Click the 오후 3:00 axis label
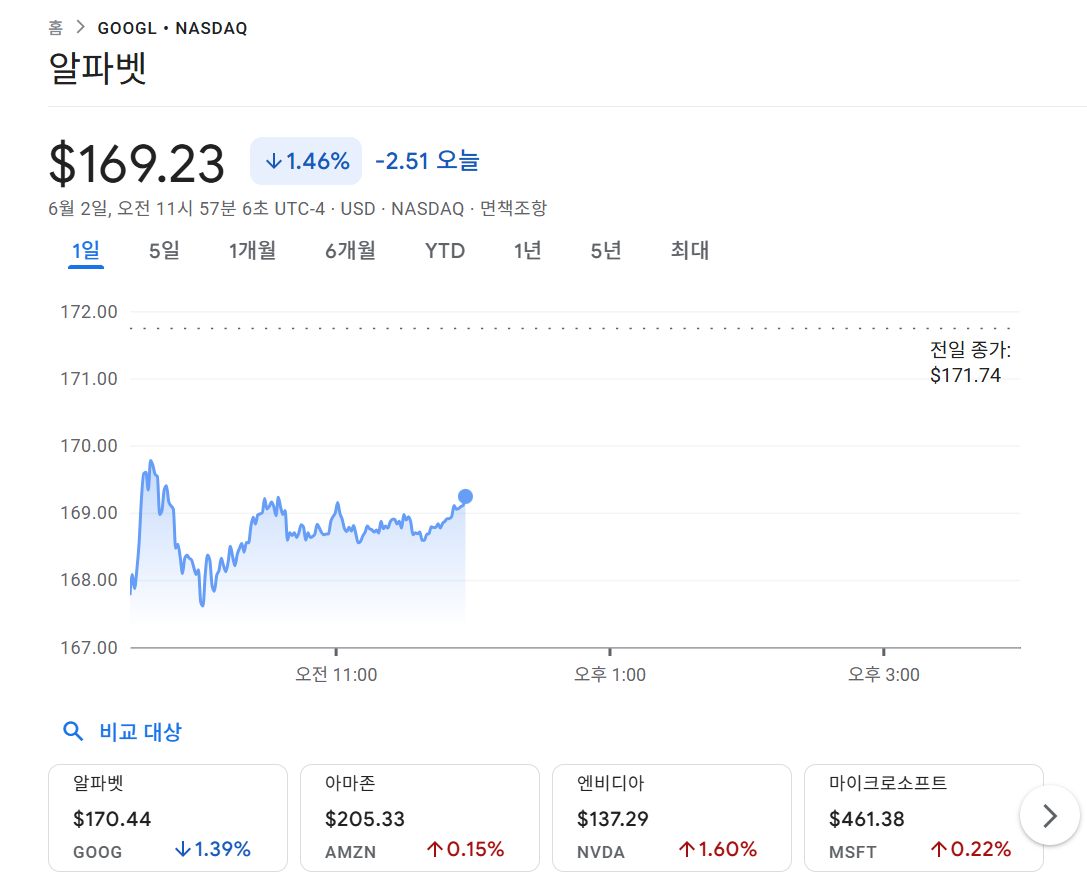1087x885 pixels. (884, 674)
